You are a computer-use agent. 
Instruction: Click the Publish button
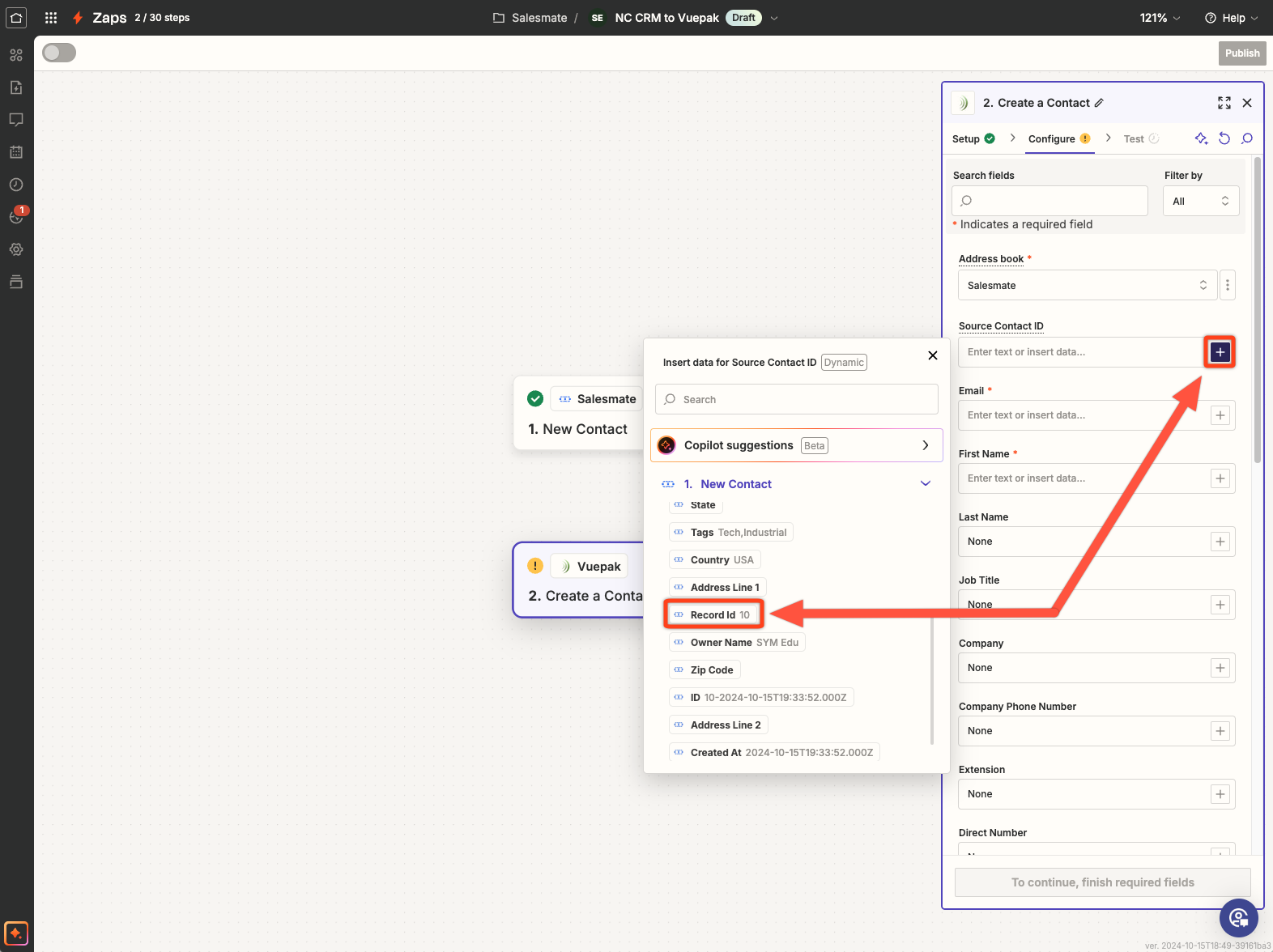(1241, 53)
